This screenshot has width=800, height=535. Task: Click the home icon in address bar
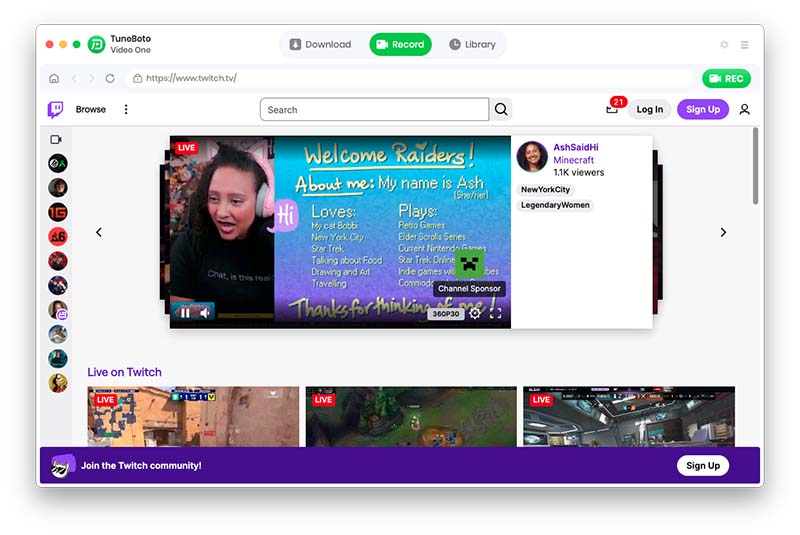(x=54, y=79)
